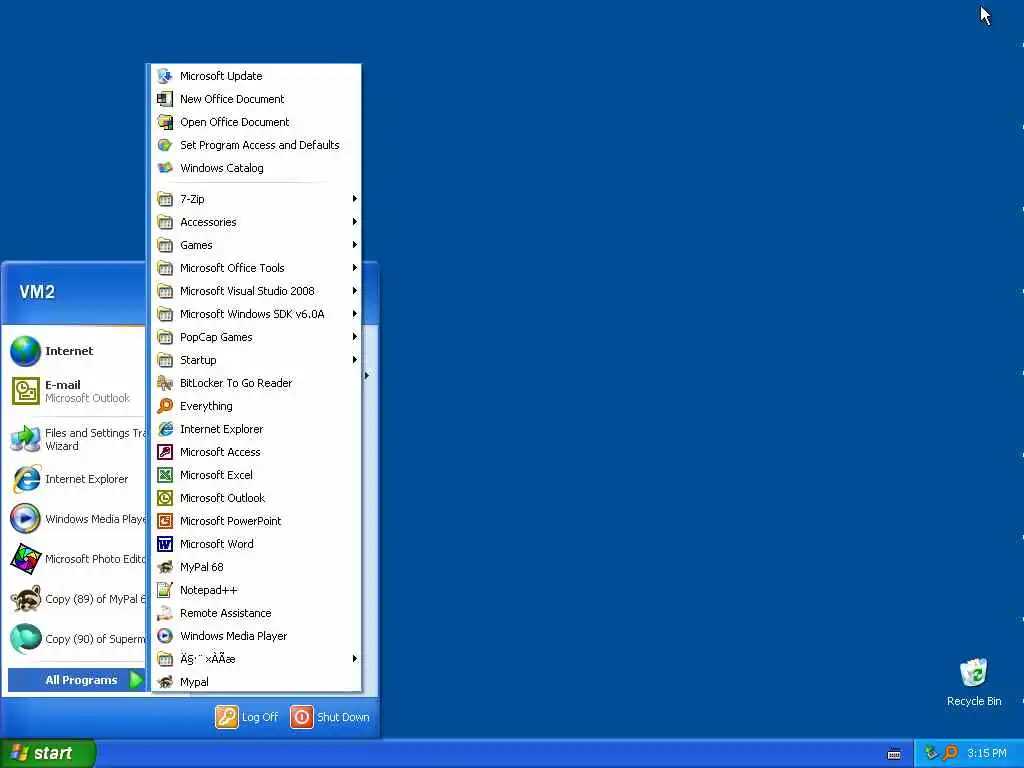Expand Microsoft Windows SDK v6.0A arrow
This screenshot has width=1024, height=768.
point(355,313)
